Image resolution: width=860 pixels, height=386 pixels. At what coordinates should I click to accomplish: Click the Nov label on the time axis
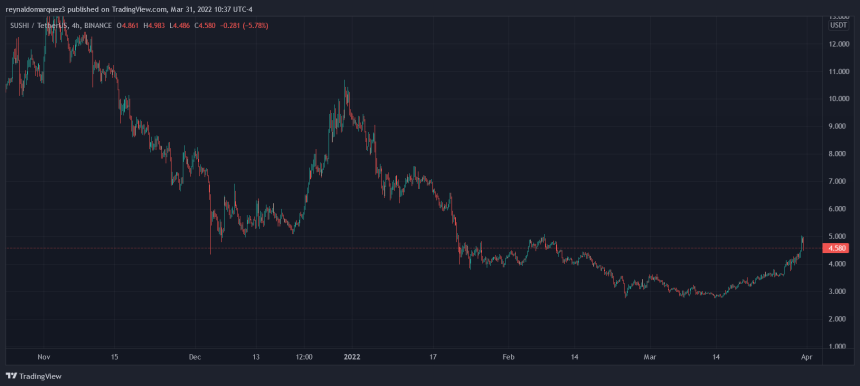click(x=44, y=357)
